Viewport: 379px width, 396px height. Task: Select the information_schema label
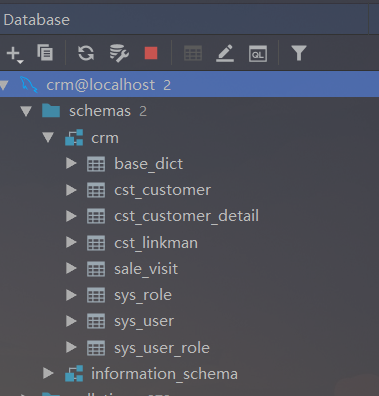click(164, 374)
